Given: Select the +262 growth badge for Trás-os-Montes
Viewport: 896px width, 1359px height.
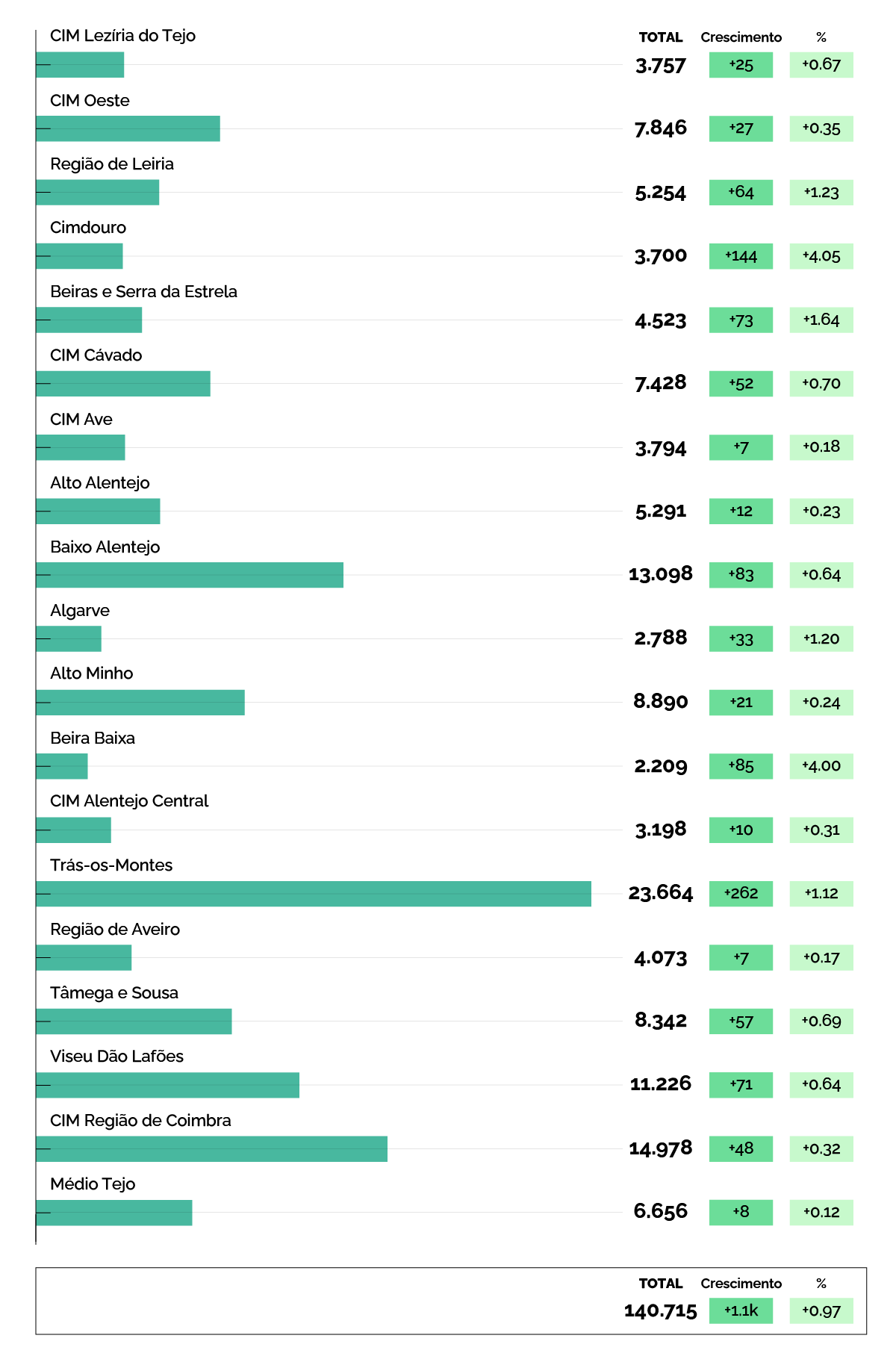Looking at the screenshot, I should (741, 893).
